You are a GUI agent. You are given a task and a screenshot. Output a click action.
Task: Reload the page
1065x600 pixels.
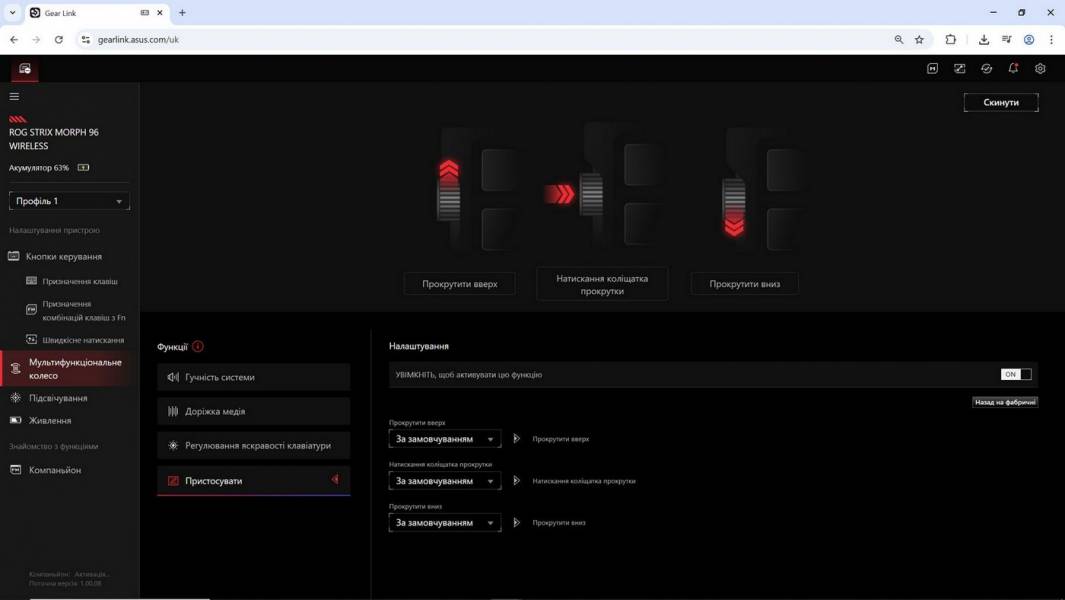coord(58,39)
